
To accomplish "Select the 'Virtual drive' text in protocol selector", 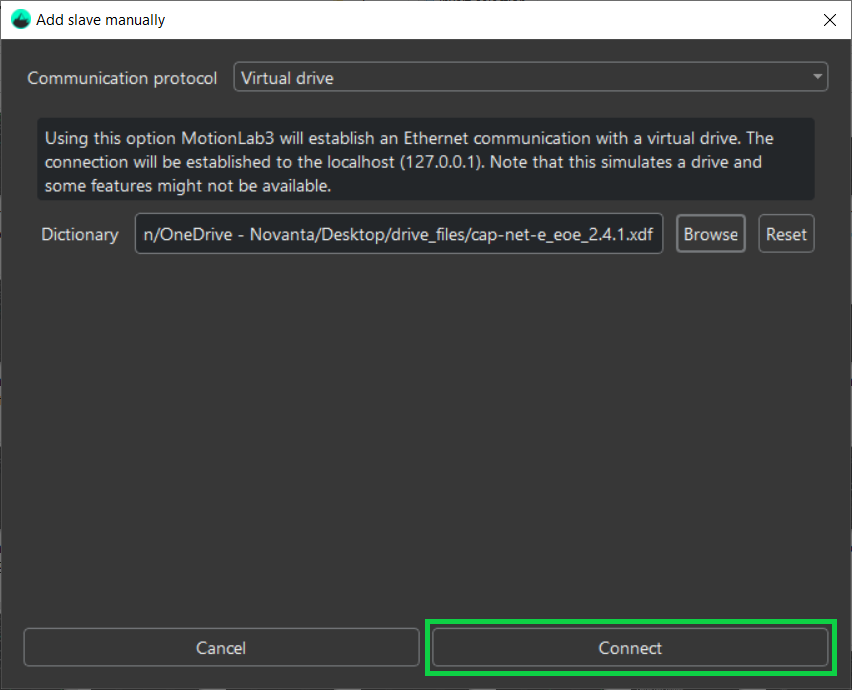I will coord(287,78).
